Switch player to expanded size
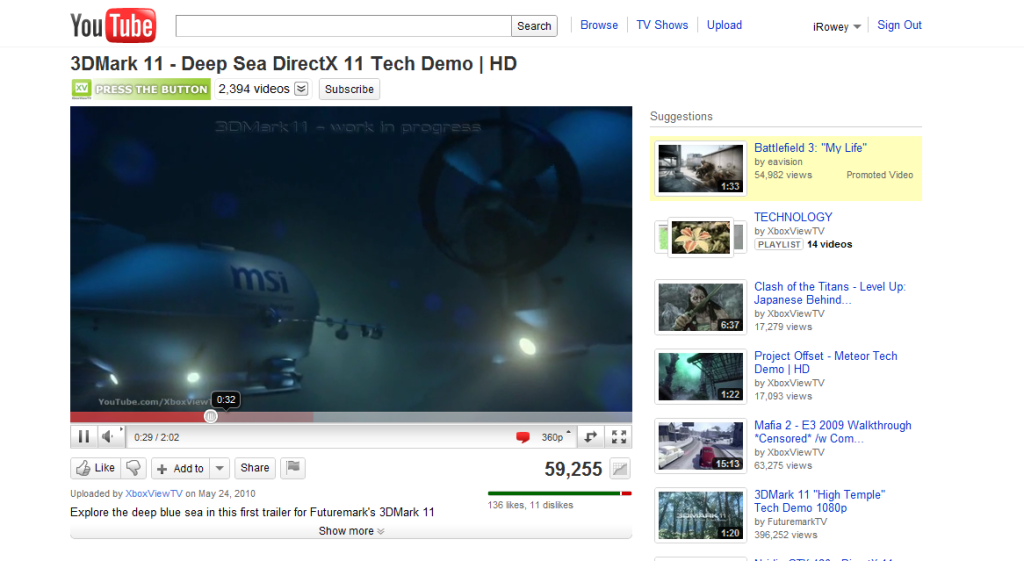 [x=590, y=437]
